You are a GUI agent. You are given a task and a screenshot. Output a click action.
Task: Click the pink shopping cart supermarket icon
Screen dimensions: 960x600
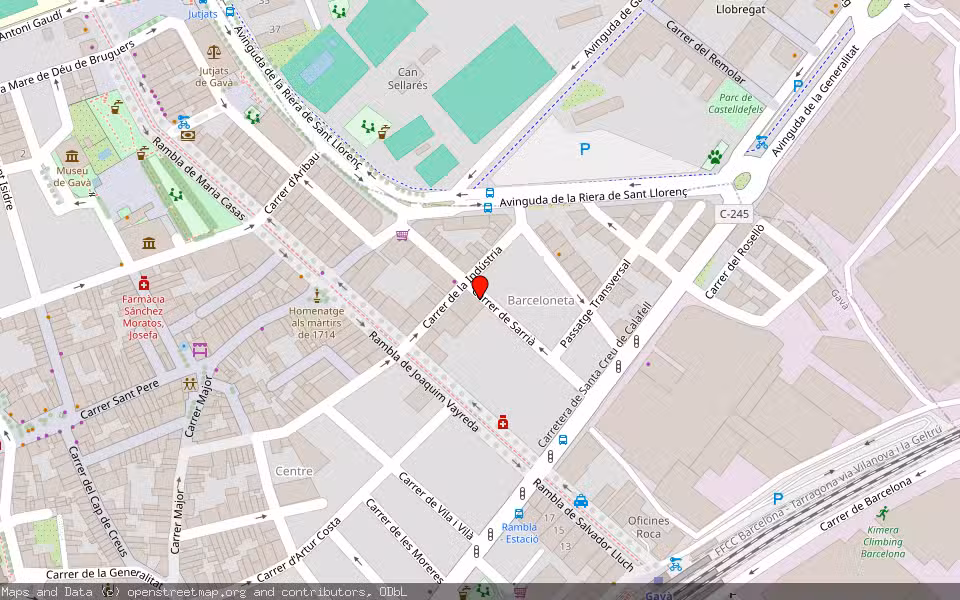coord(402,235)
